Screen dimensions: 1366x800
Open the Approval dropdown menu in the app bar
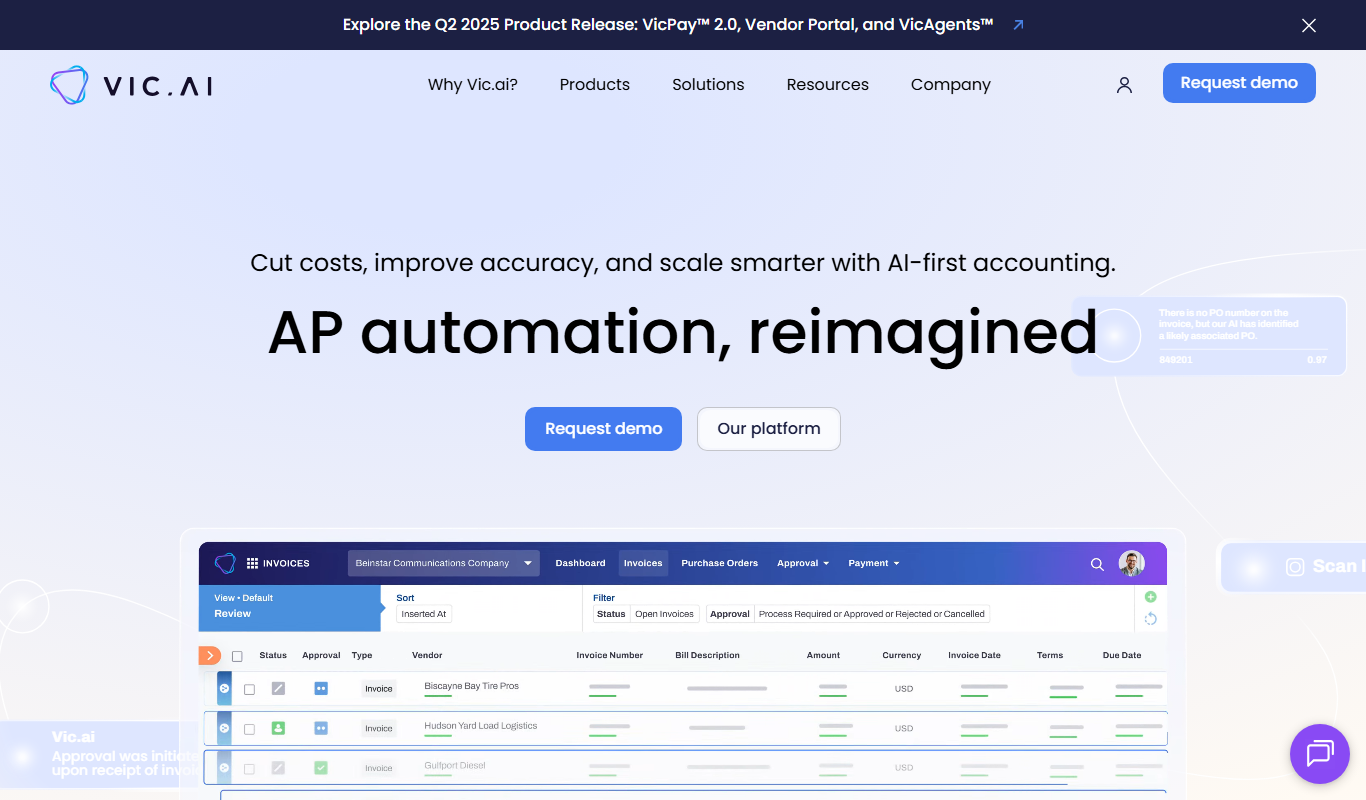point(803,563)
